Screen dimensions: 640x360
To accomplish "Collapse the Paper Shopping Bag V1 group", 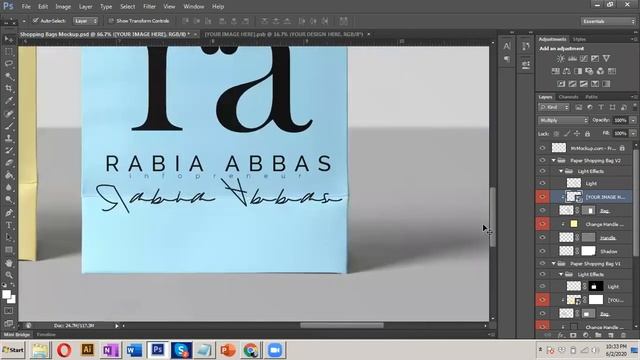I will pos(553,264).
